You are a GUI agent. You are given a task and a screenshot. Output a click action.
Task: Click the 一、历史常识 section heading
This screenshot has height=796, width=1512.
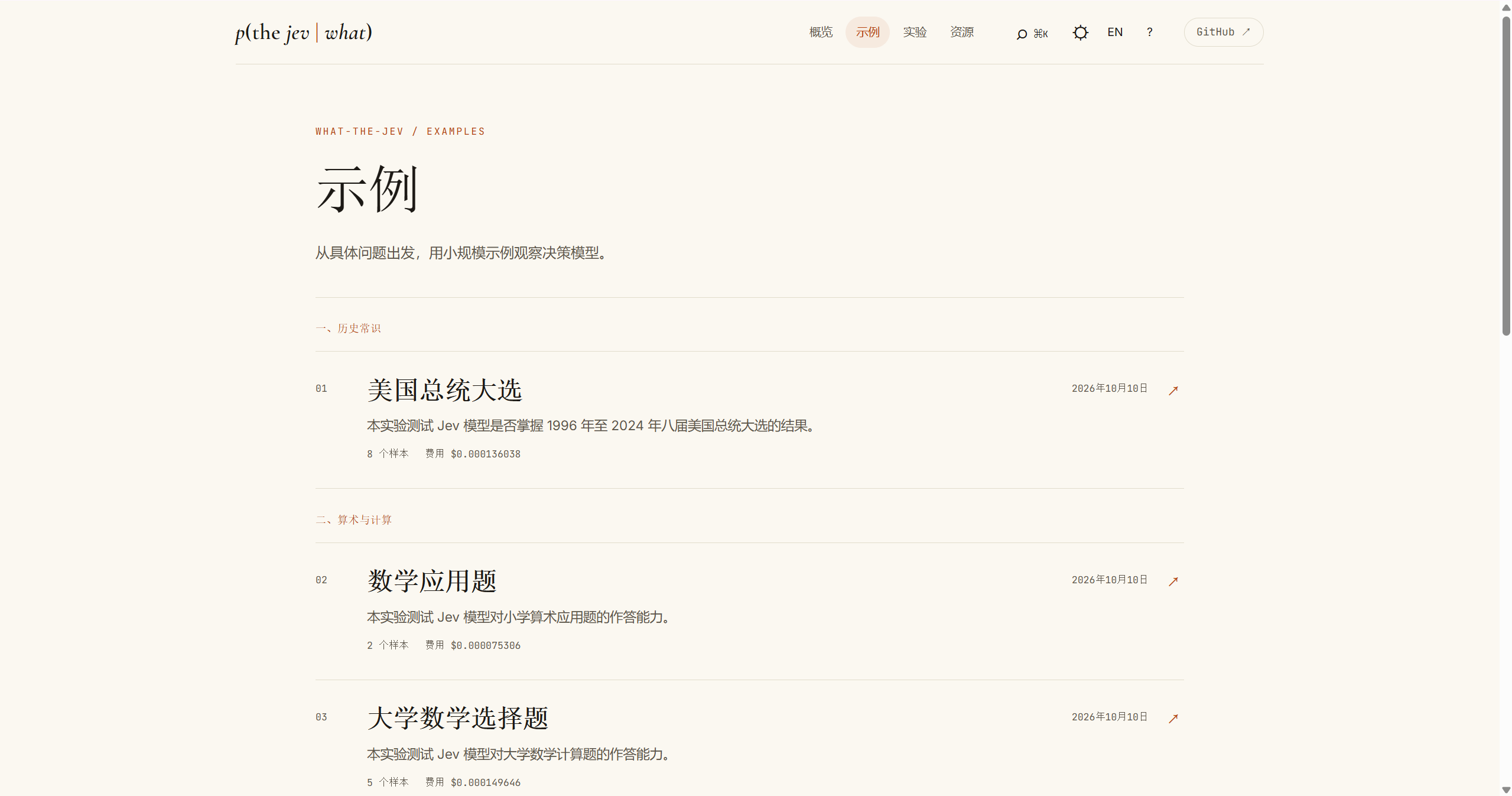(348, 329)
